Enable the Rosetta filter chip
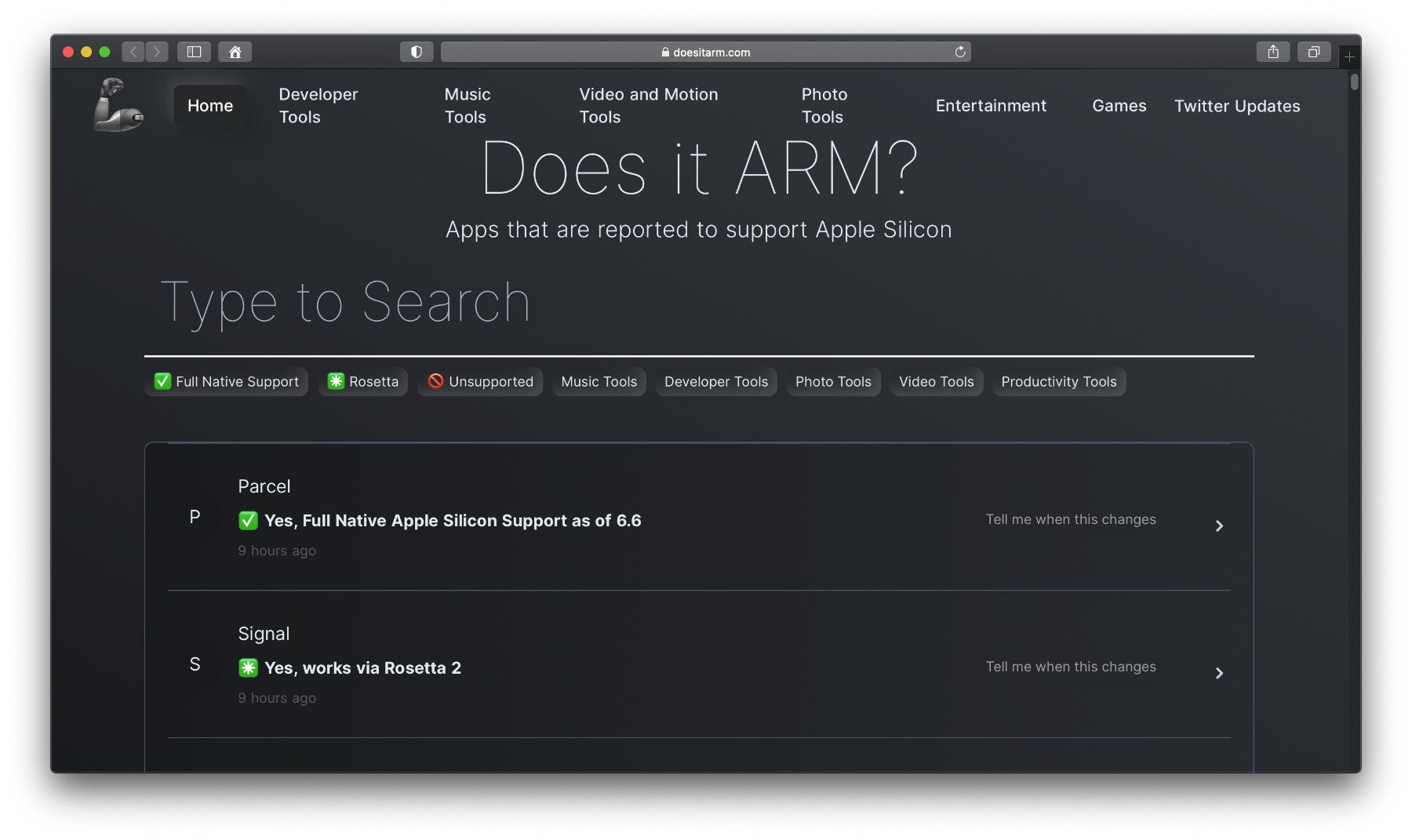 363,382
